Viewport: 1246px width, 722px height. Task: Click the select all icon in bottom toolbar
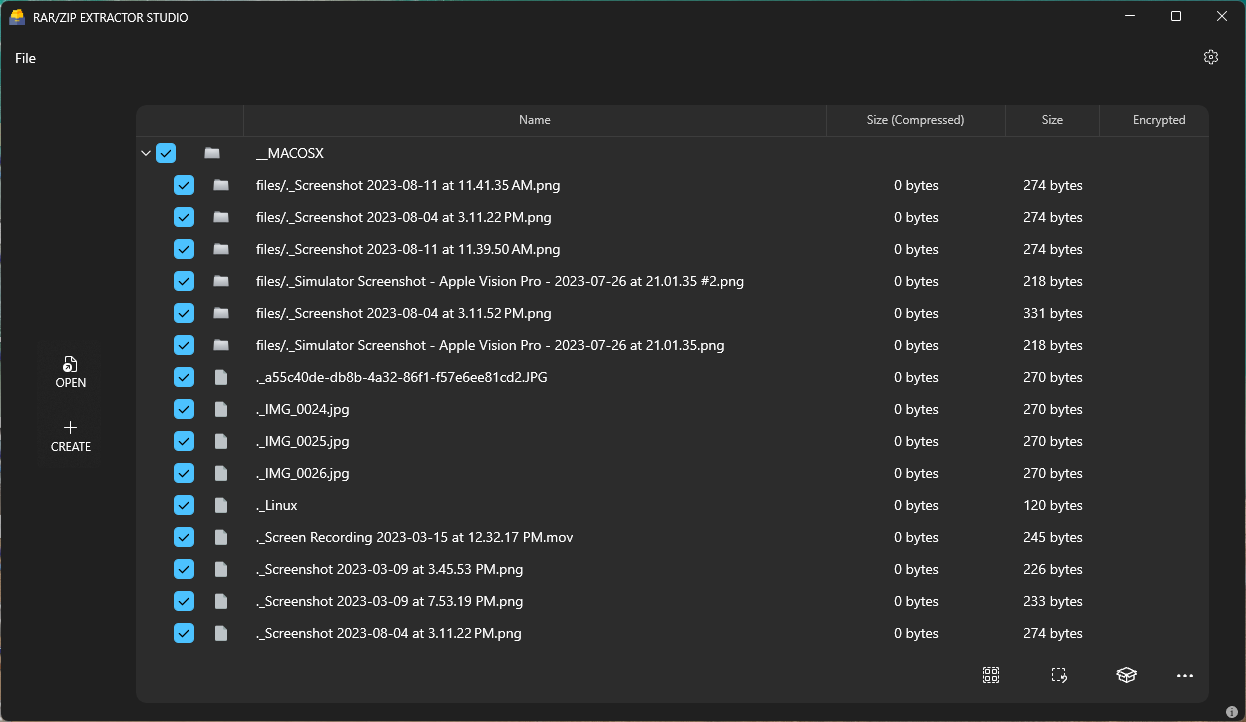coord(991,675)
